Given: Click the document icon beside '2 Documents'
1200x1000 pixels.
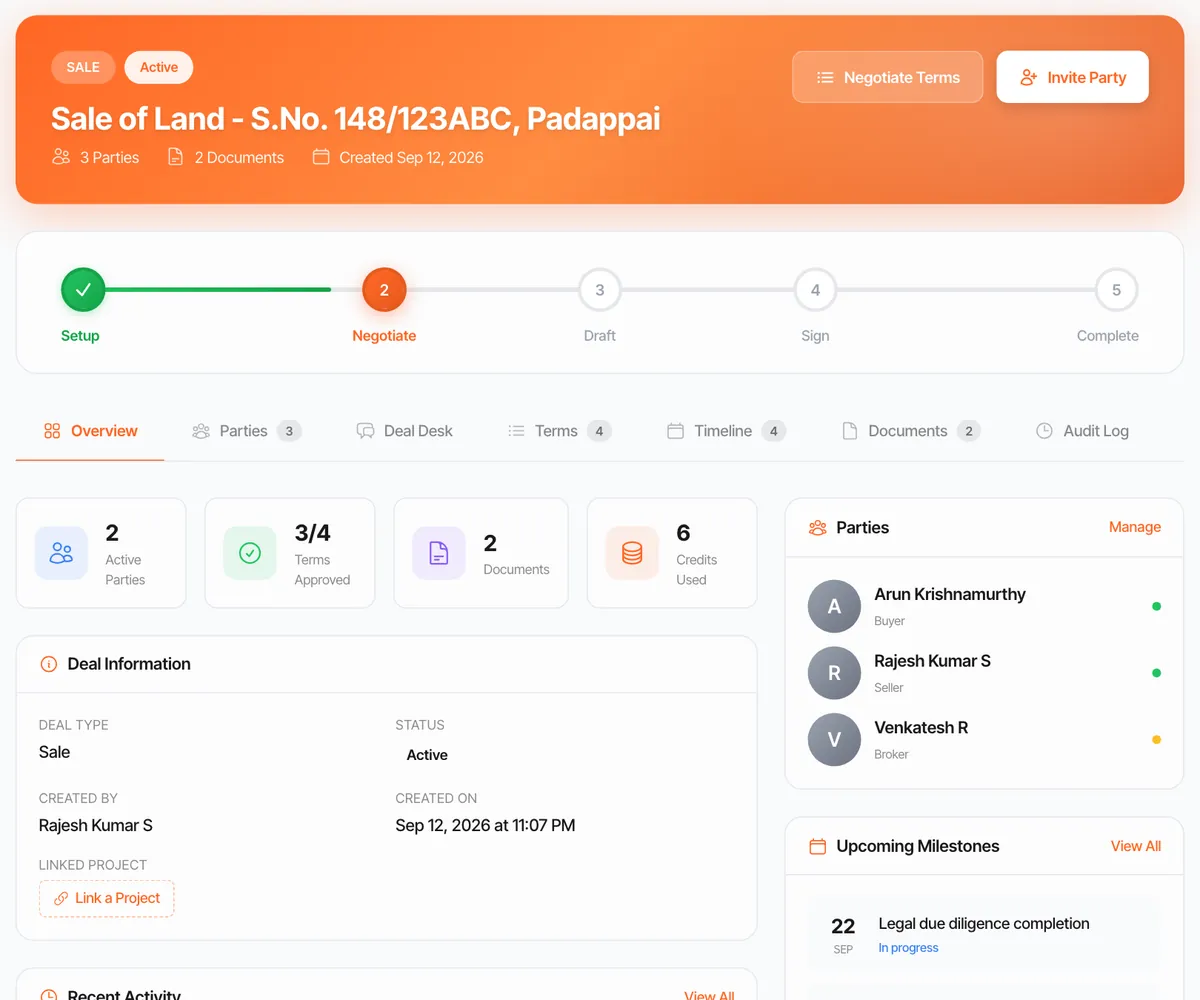Looking at the screenshot, I should point(176,157).
